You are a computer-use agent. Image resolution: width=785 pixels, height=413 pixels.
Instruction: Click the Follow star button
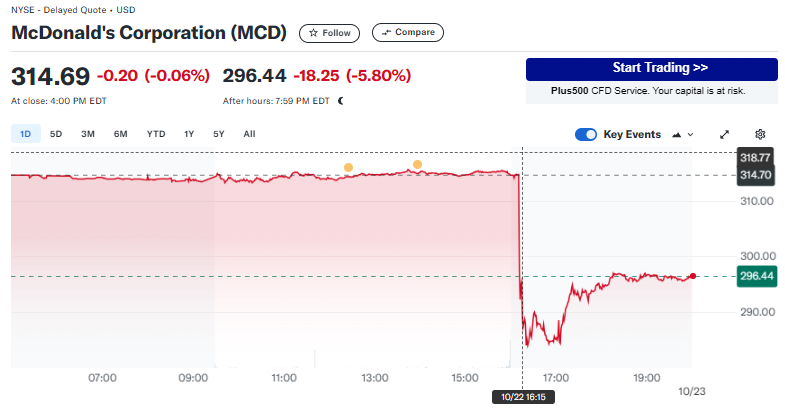(x=329, y=33)
